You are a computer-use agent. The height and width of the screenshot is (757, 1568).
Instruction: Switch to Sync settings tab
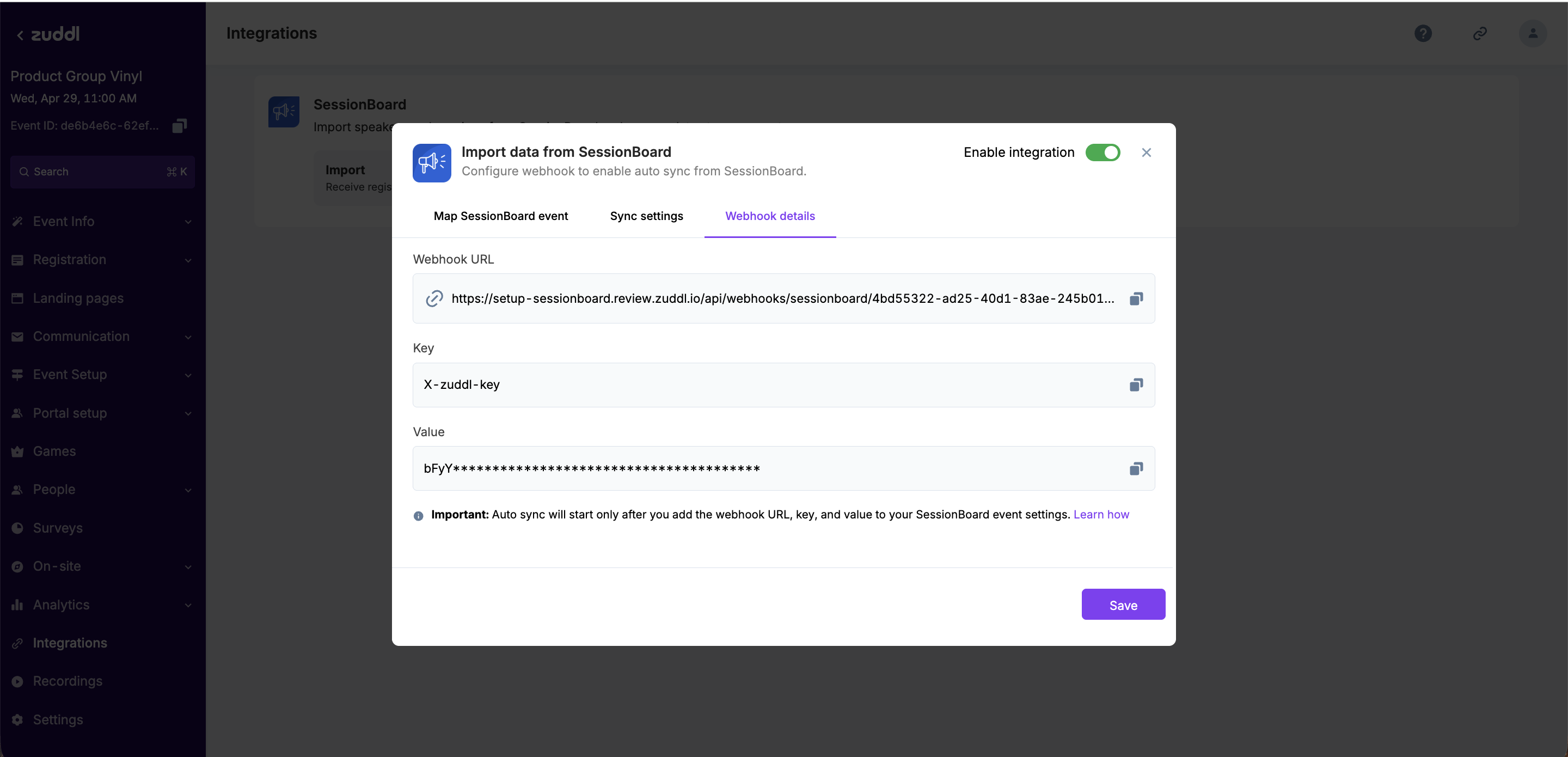[646, 216]
